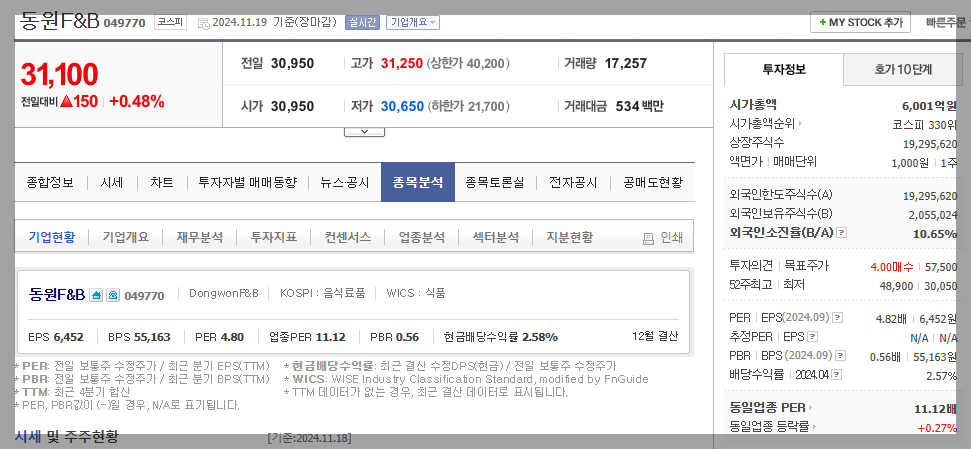Click the calendar-clock icon before 2024.11.19
971x449 pixels.
(203, 24)
